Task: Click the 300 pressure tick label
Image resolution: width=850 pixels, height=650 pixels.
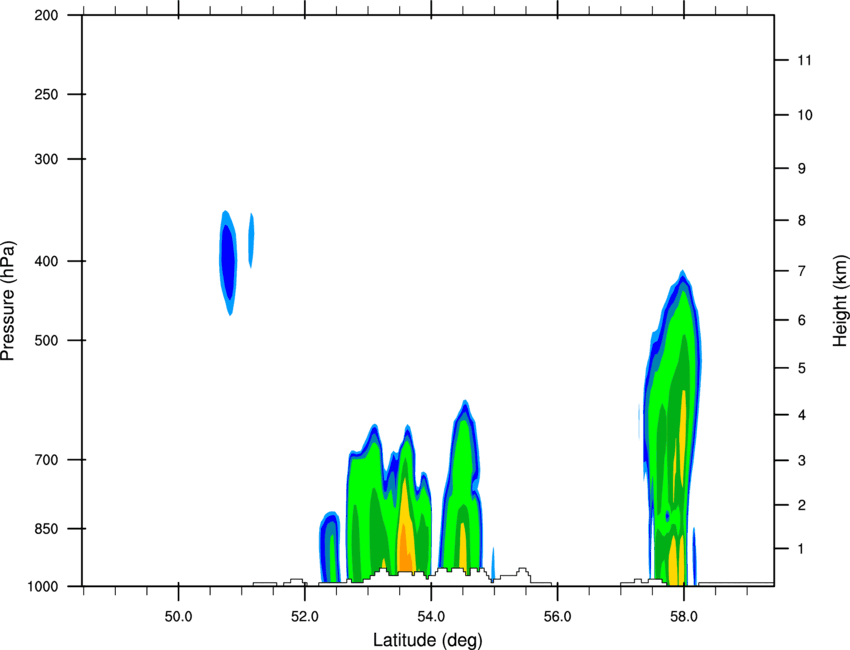Action: point(46,159)
